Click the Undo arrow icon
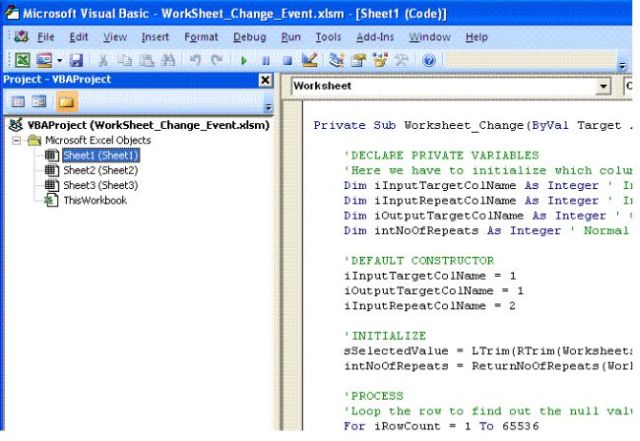640x441 pixels. point(196,60)
